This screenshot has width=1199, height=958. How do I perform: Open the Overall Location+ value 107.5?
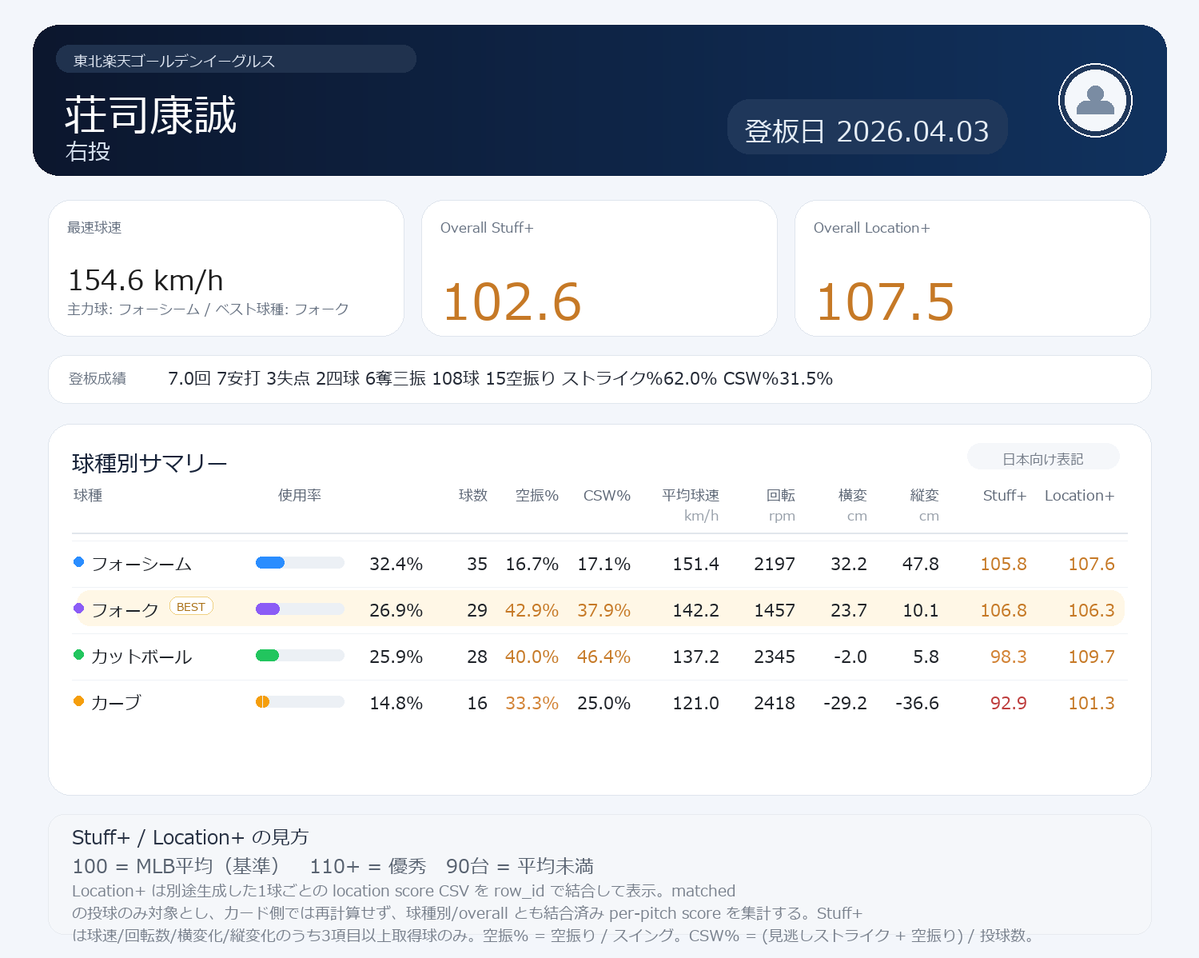click(884, 300)
